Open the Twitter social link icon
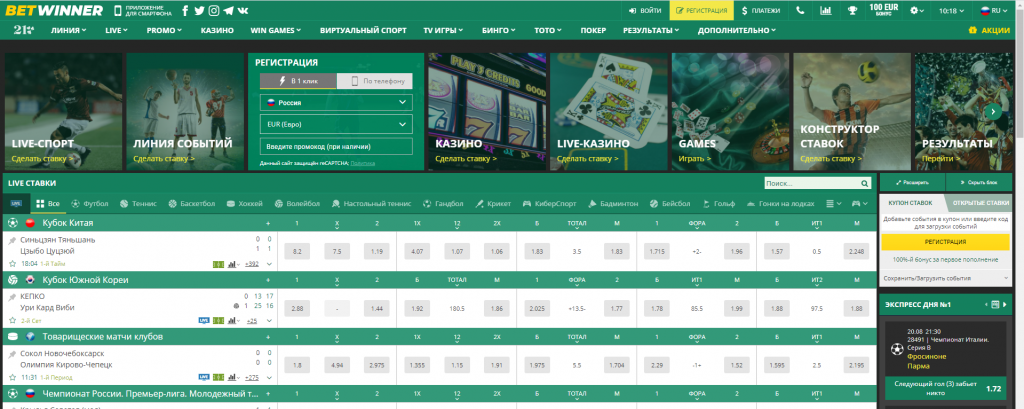The image size is (1024, 409). click(x=199, y=10)
